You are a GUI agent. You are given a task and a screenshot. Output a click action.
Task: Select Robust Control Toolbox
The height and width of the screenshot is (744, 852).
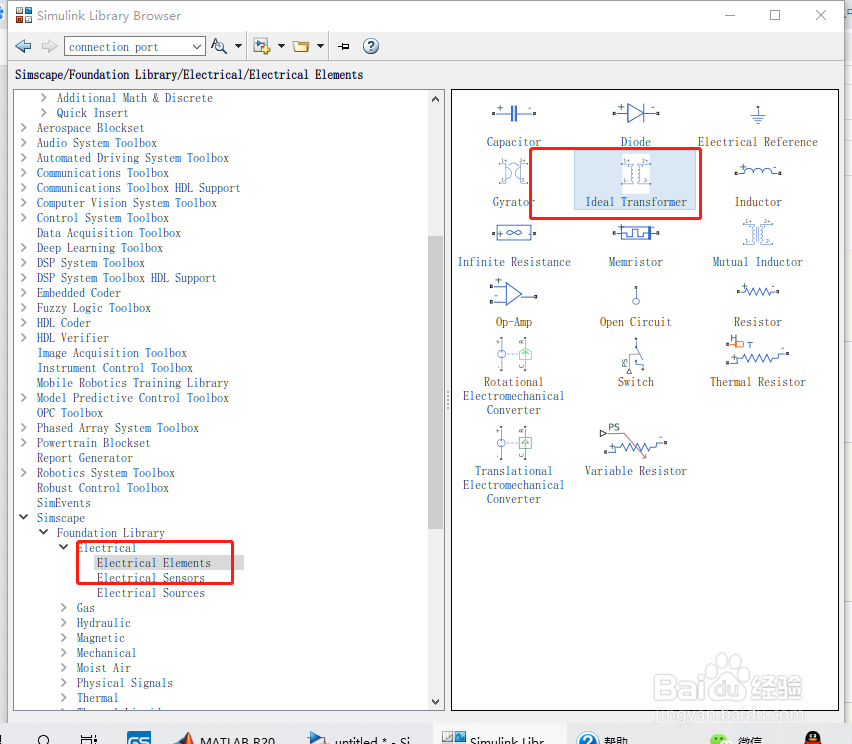tap(103, 488)
